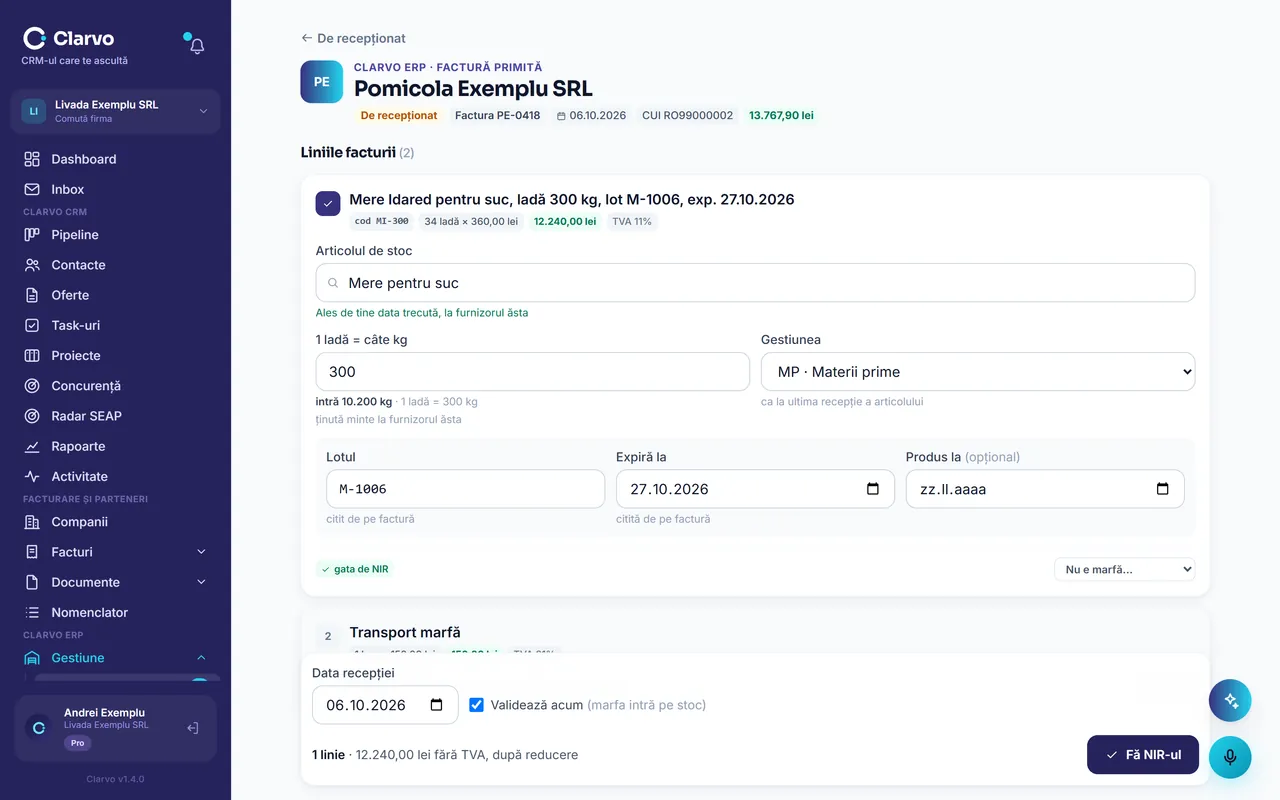Open calendar picker for Expiră la
Image resolution: width=1280 pixels, height=800 pixels.
[873, 489]
